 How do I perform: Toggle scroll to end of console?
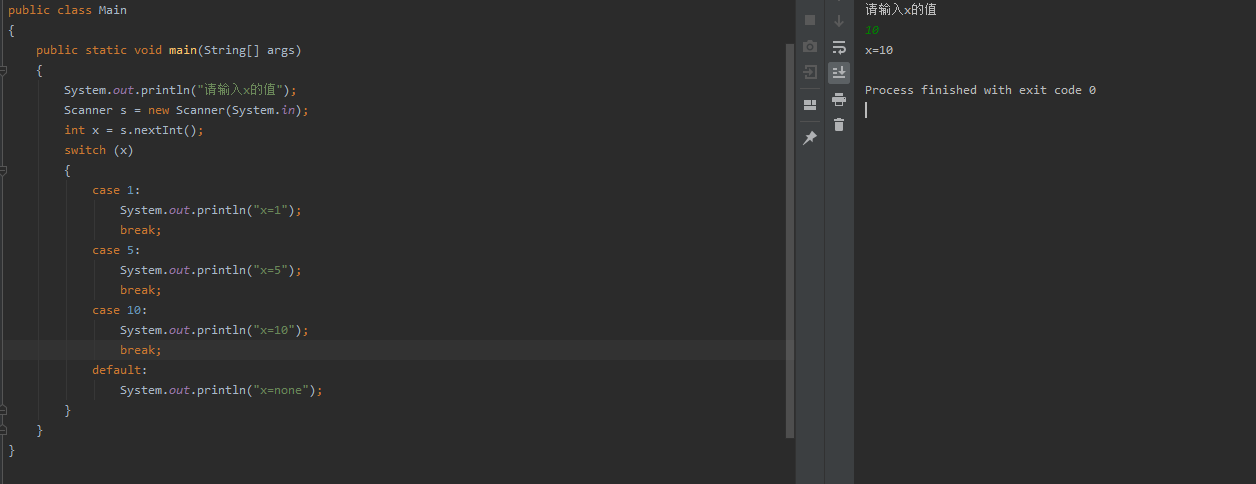(839, 72)
